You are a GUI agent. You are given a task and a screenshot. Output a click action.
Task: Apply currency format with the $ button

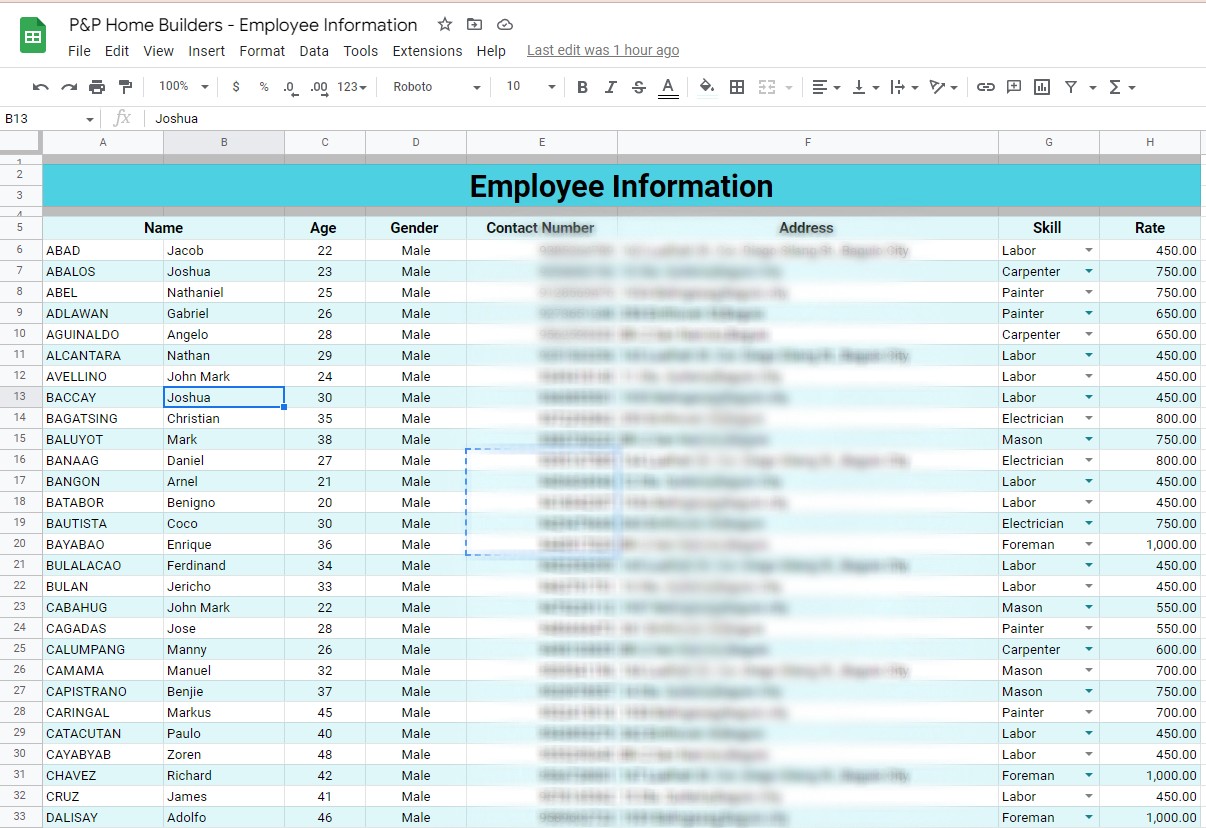pyautogui.click(x=236, y=87)
